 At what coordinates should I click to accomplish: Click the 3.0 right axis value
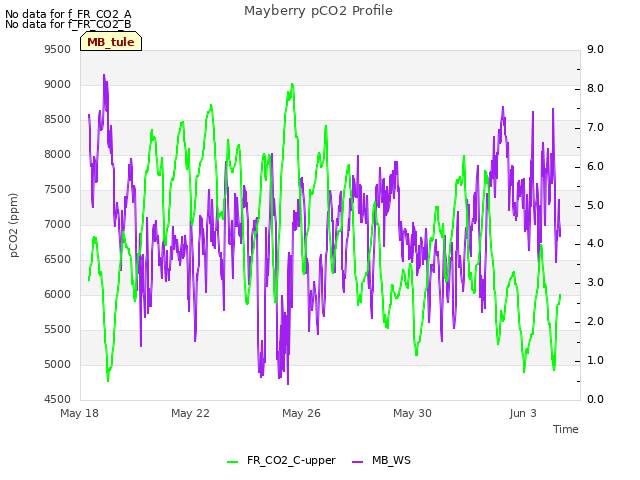(595, 282)
